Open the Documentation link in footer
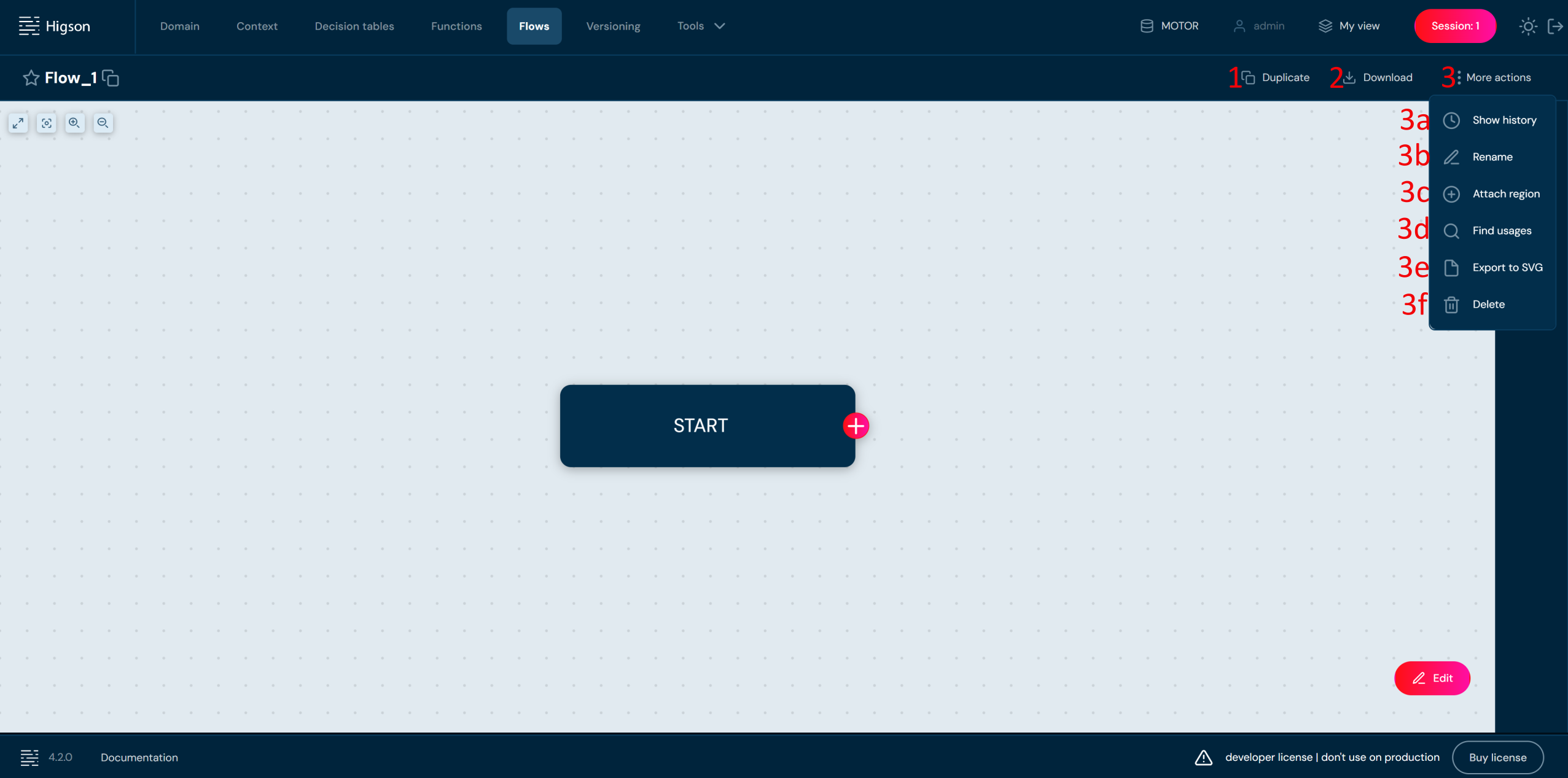This screenshot has width=1568, height=778. point(139,757)
